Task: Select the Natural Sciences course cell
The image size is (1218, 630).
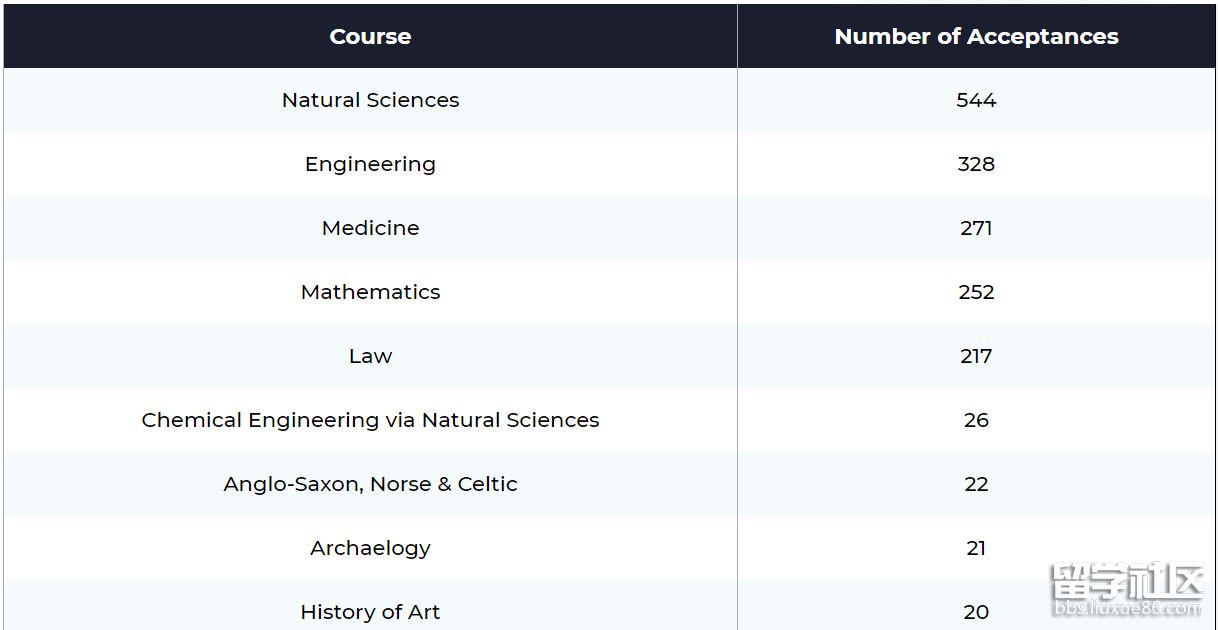Action: coord(370,100)
